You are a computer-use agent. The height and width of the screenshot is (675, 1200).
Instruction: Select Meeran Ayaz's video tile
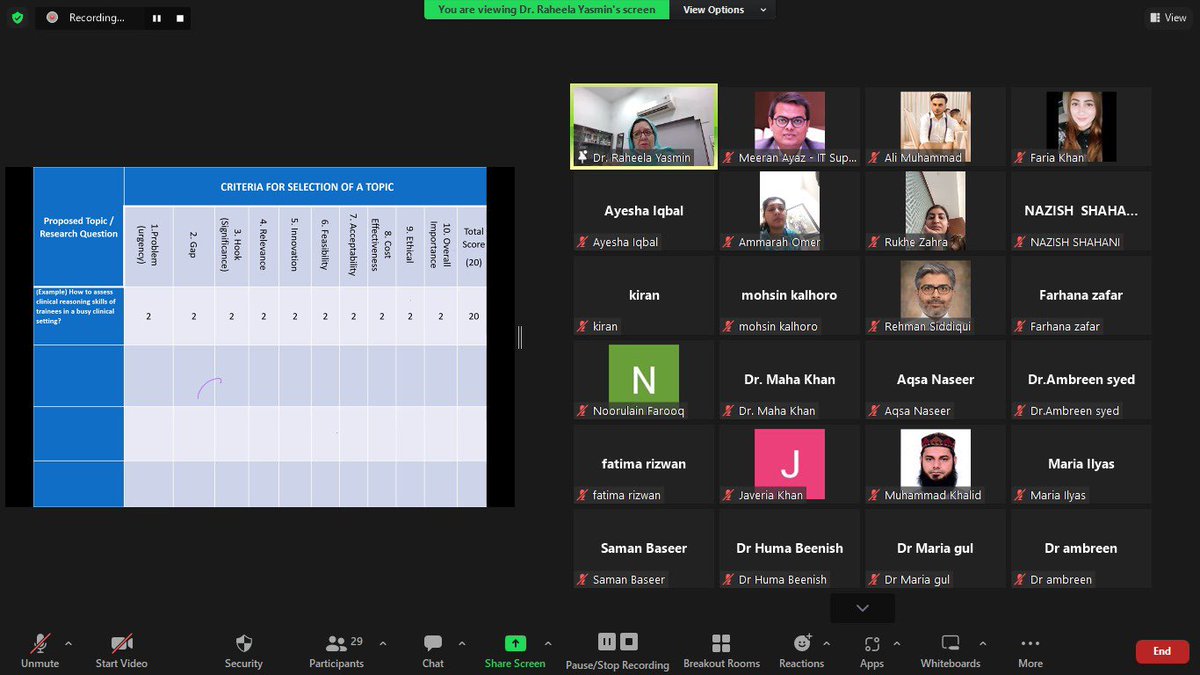pyautogui.click(x=790, y=126)
